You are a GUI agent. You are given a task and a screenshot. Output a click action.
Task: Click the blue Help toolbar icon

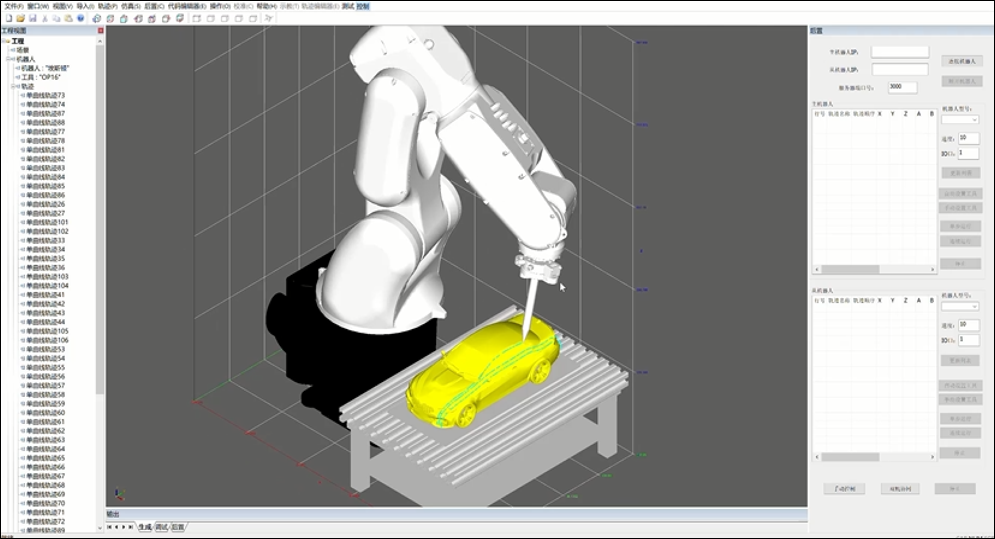81,18
